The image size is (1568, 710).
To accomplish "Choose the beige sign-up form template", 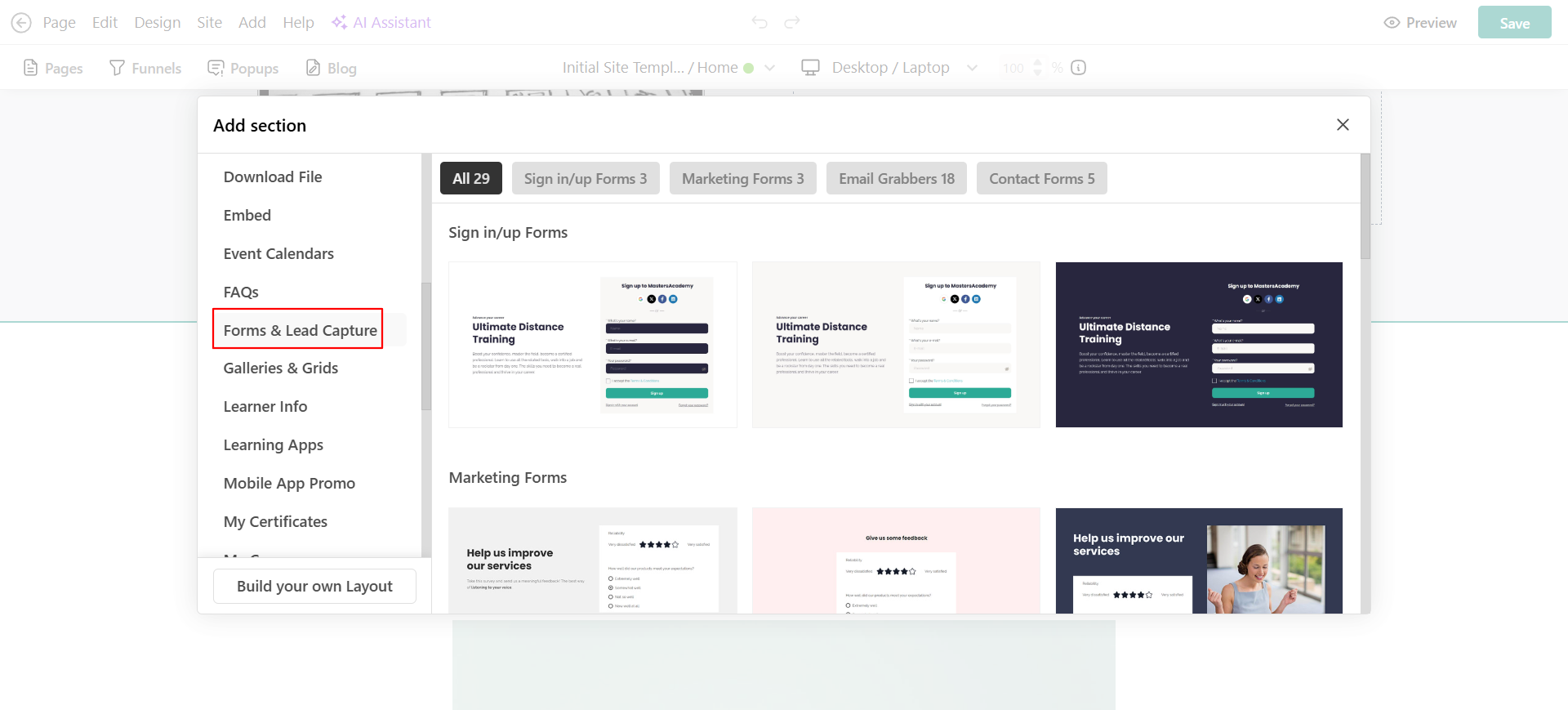I will [x=896, y=345].
